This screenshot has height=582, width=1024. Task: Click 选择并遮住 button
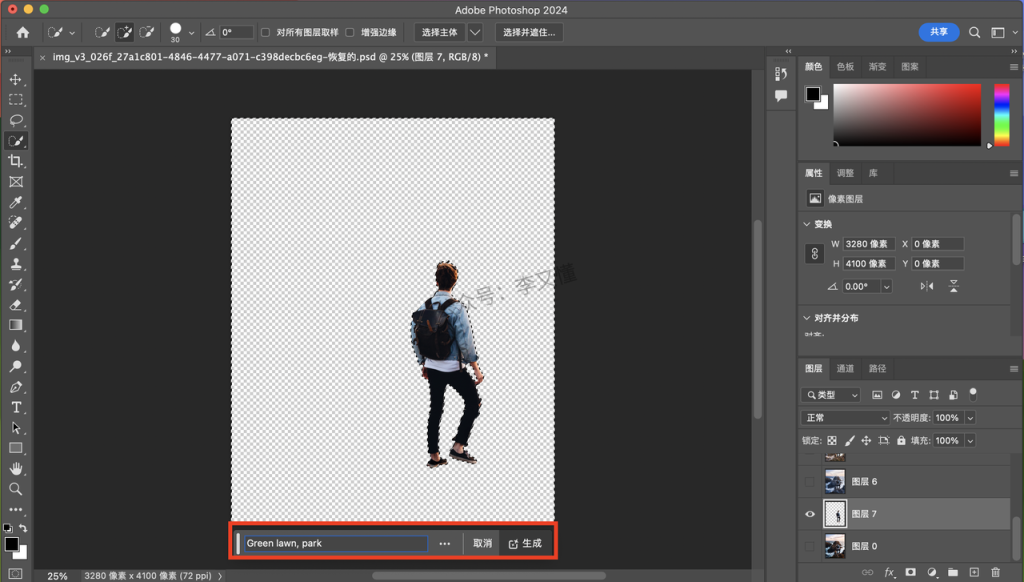[529, 32]
